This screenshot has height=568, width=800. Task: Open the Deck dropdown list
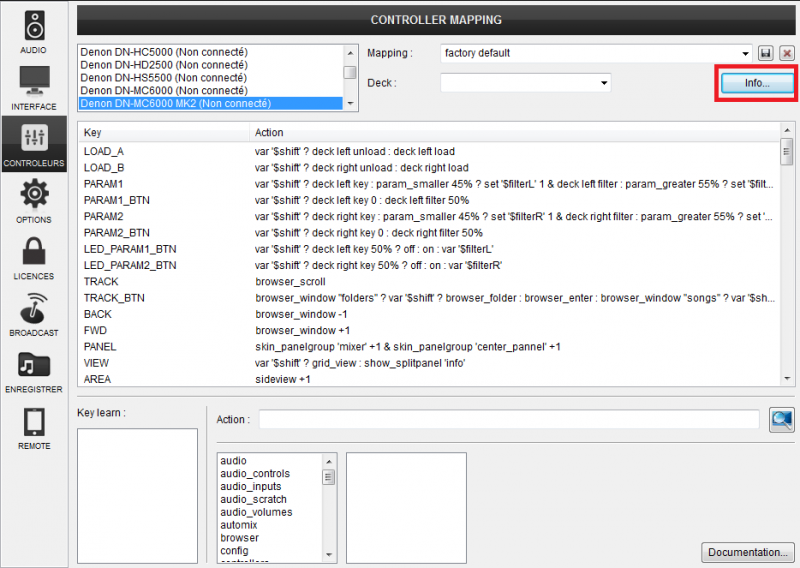click(604, 83)
